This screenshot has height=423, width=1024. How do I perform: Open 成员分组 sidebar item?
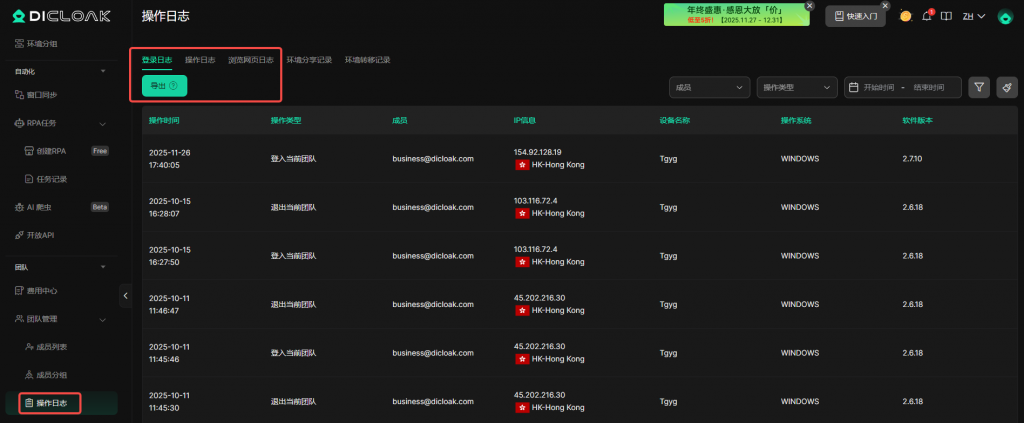click(46, 375)
